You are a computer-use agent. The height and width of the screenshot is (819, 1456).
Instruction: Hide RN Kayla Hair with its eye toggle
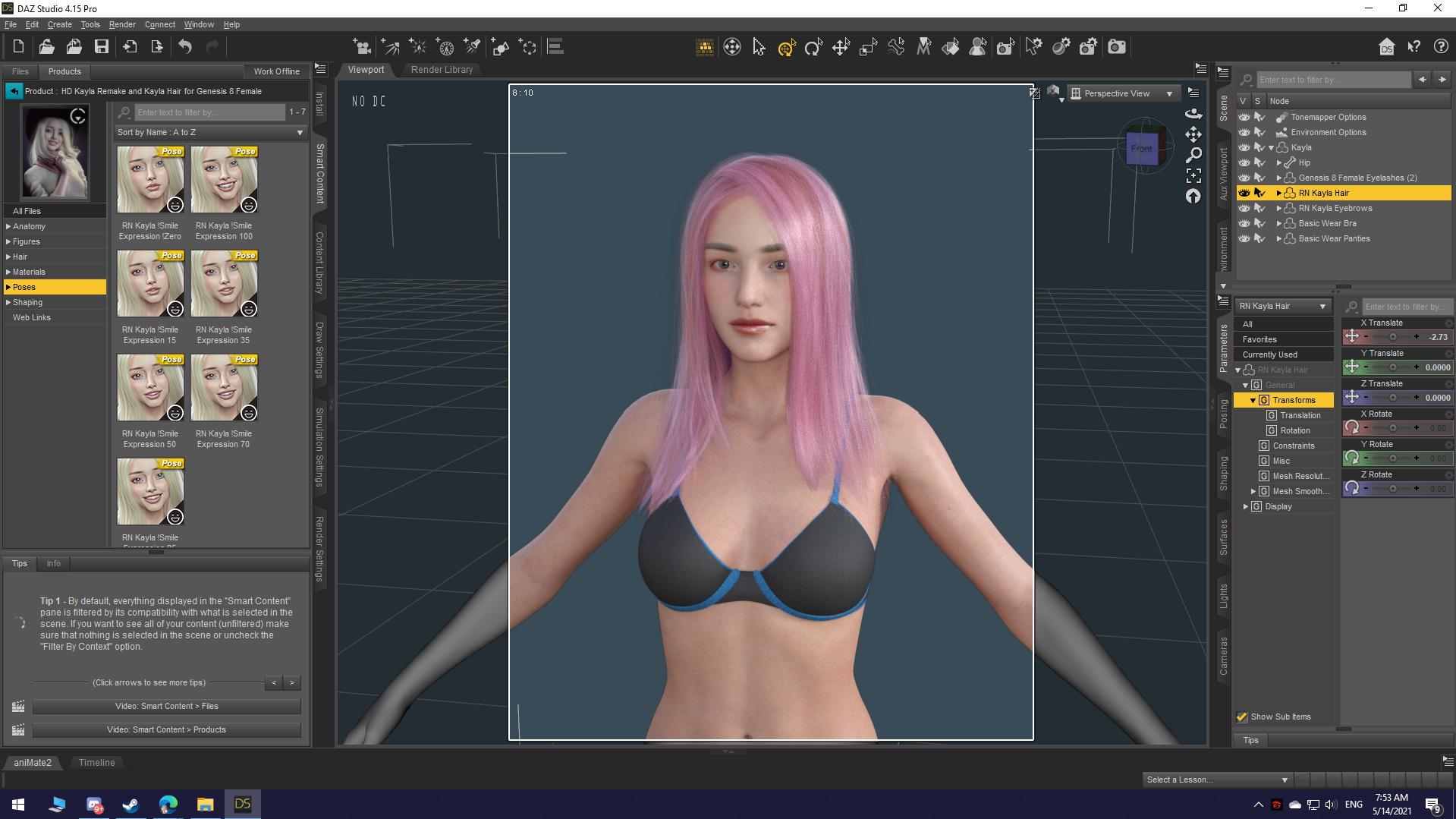coord(1244,193)
